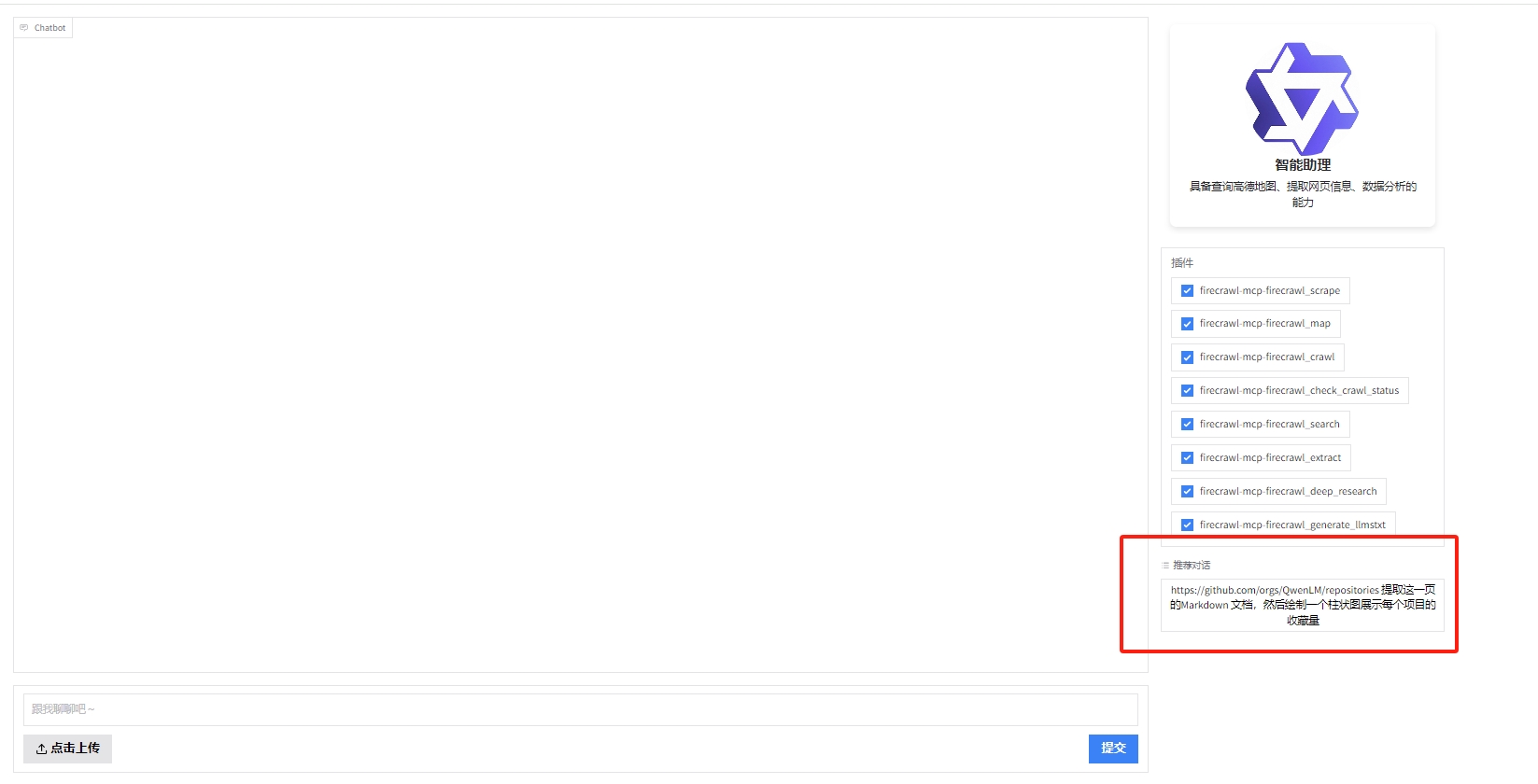Focus the chat message input field
1538x784 pixels.
click(581, 709)
